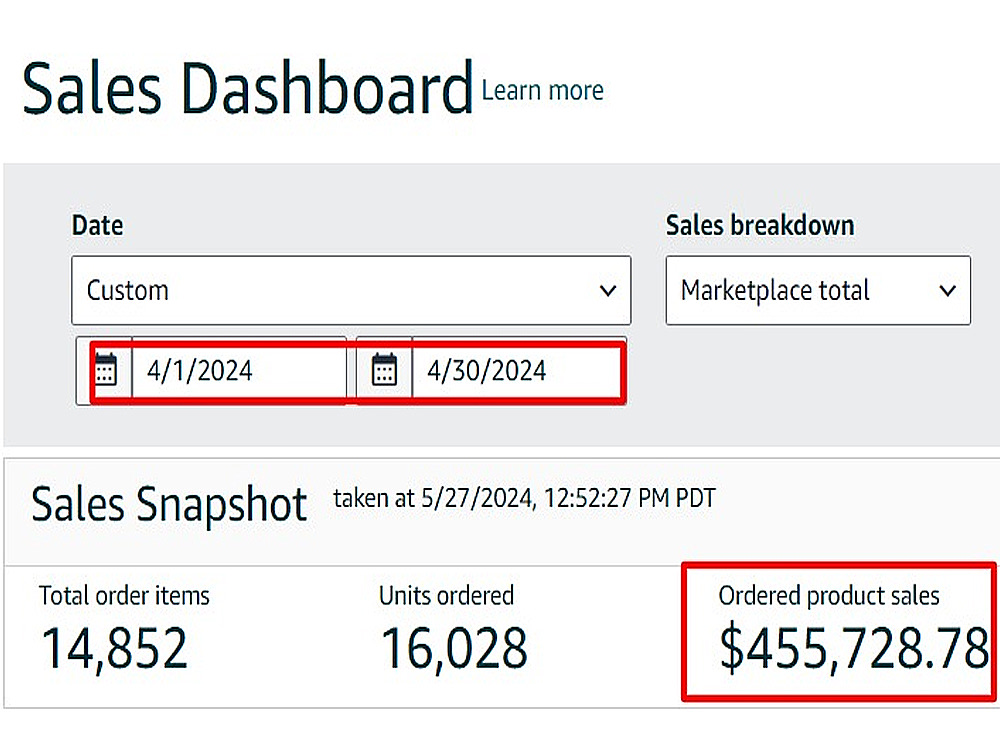Click the Marketplace total chevron arrow
The height and width of the screenshot is (750, 1000).
point(948,291)
